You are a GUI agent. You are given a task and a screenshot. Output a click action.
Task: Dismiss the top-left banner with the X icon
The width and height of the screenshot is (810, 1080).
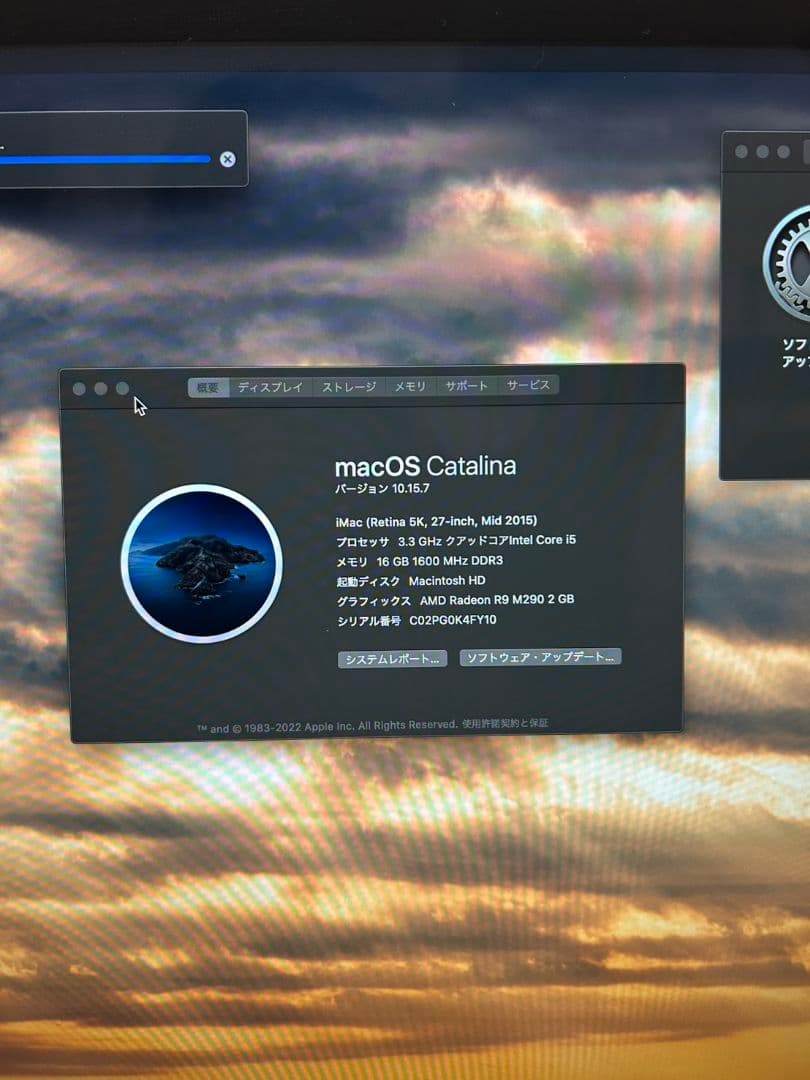pyautogui.click(x=228, y=157)
